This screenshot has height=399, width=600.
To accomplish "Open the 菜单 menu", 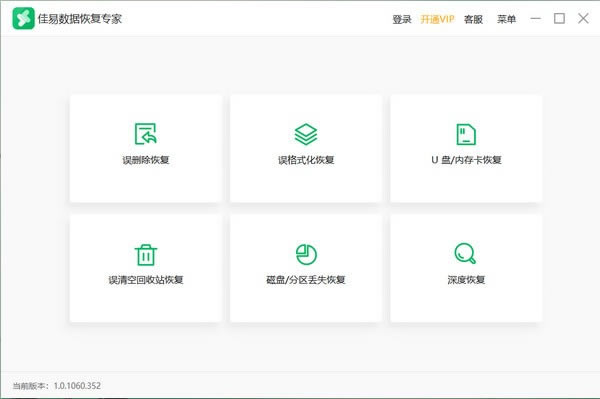I will tap(506, 19).
